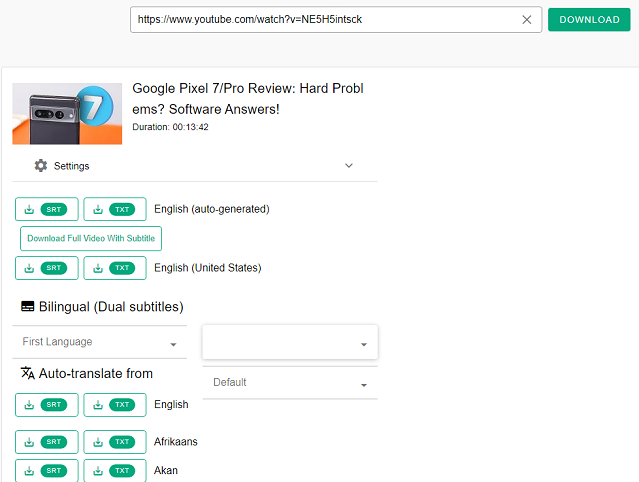Click the Settings label text
The height and width of the screenshot is (482, 639).
[71, 166]
